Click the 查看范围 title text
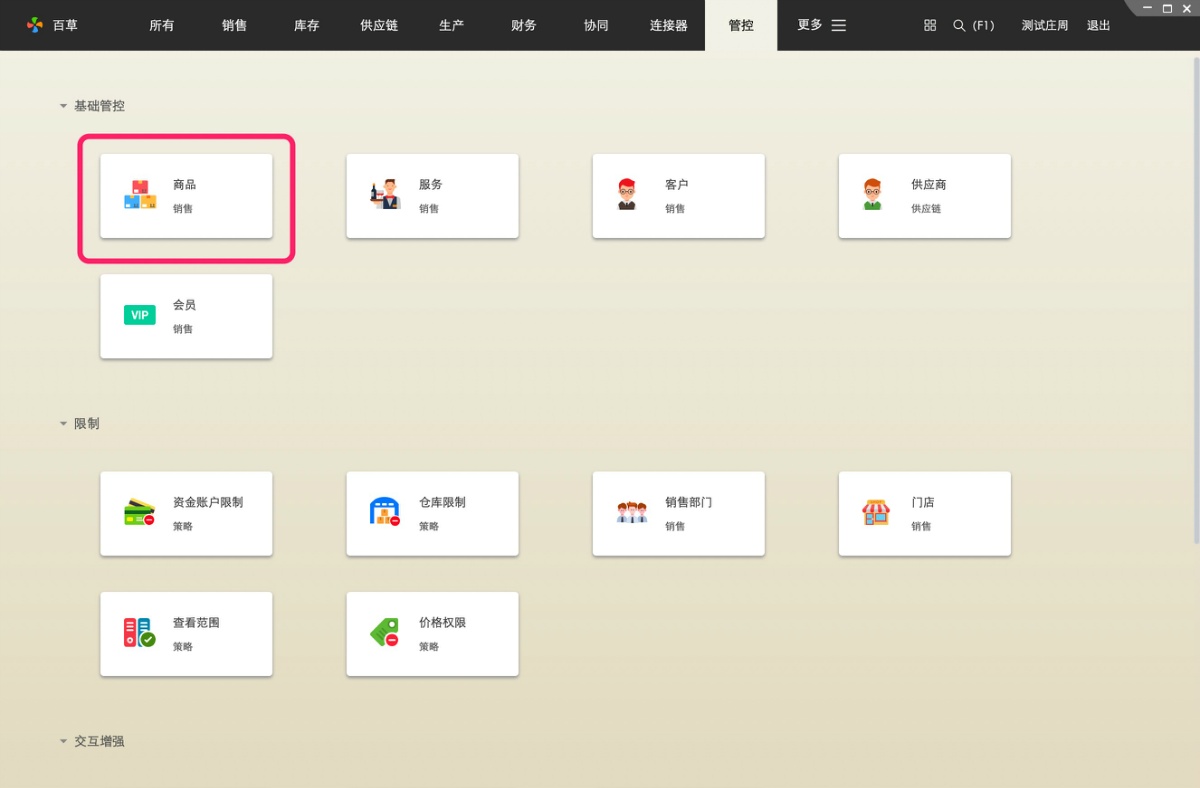Image resolution: width=1200 pixels, height=788 pixels. 196,622
